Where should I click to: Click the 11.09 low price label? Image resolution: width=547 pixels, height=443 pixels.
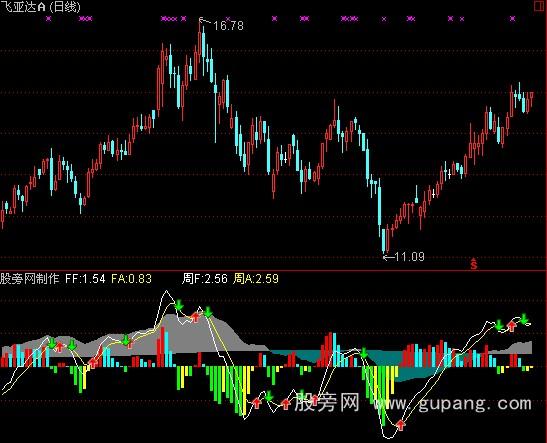(410, 257)
